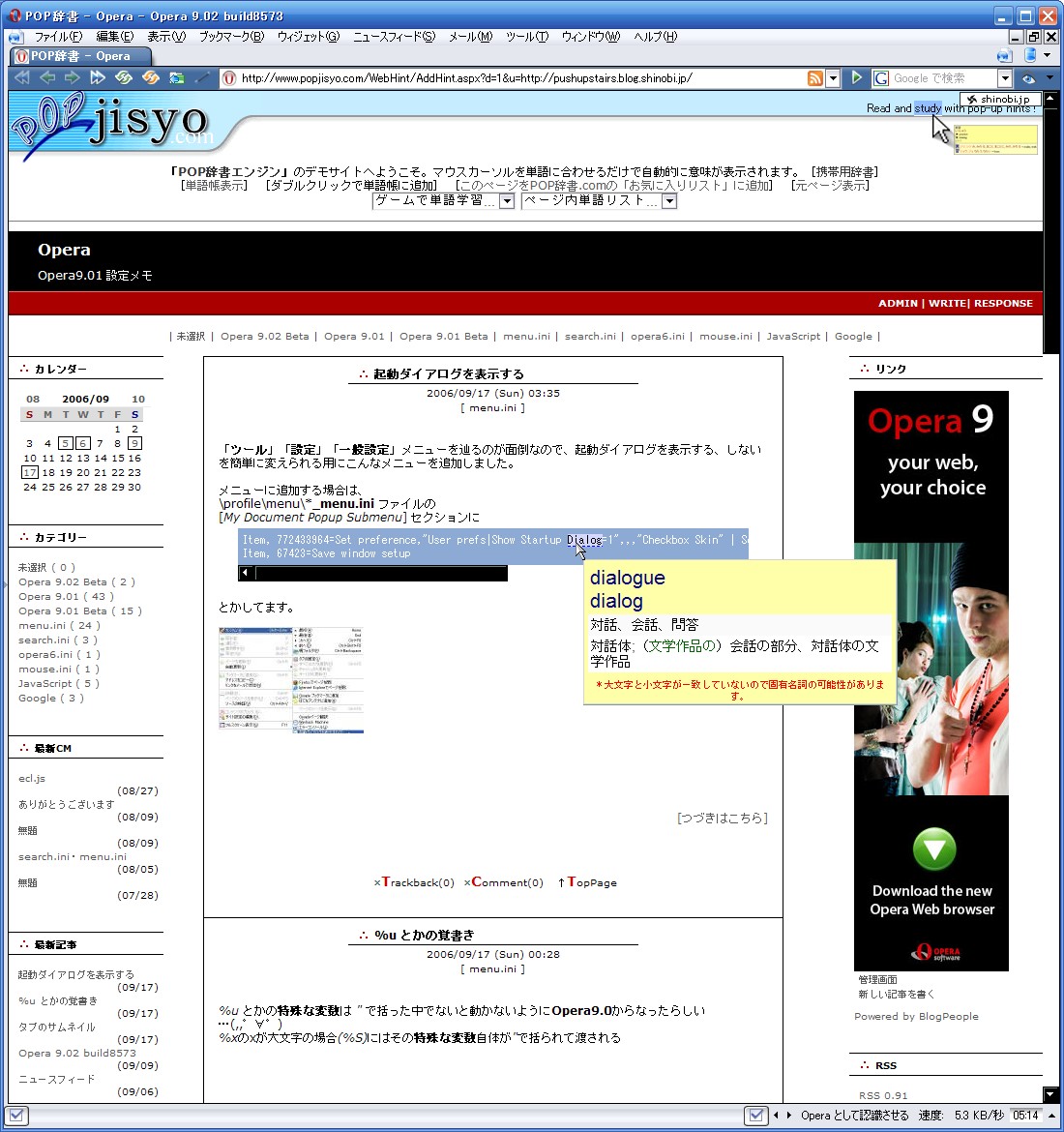This screenshot has width=1064, height=1132.
Task: Click the menu screenshot thumbnail in article
Action: [x=291, y=680]
